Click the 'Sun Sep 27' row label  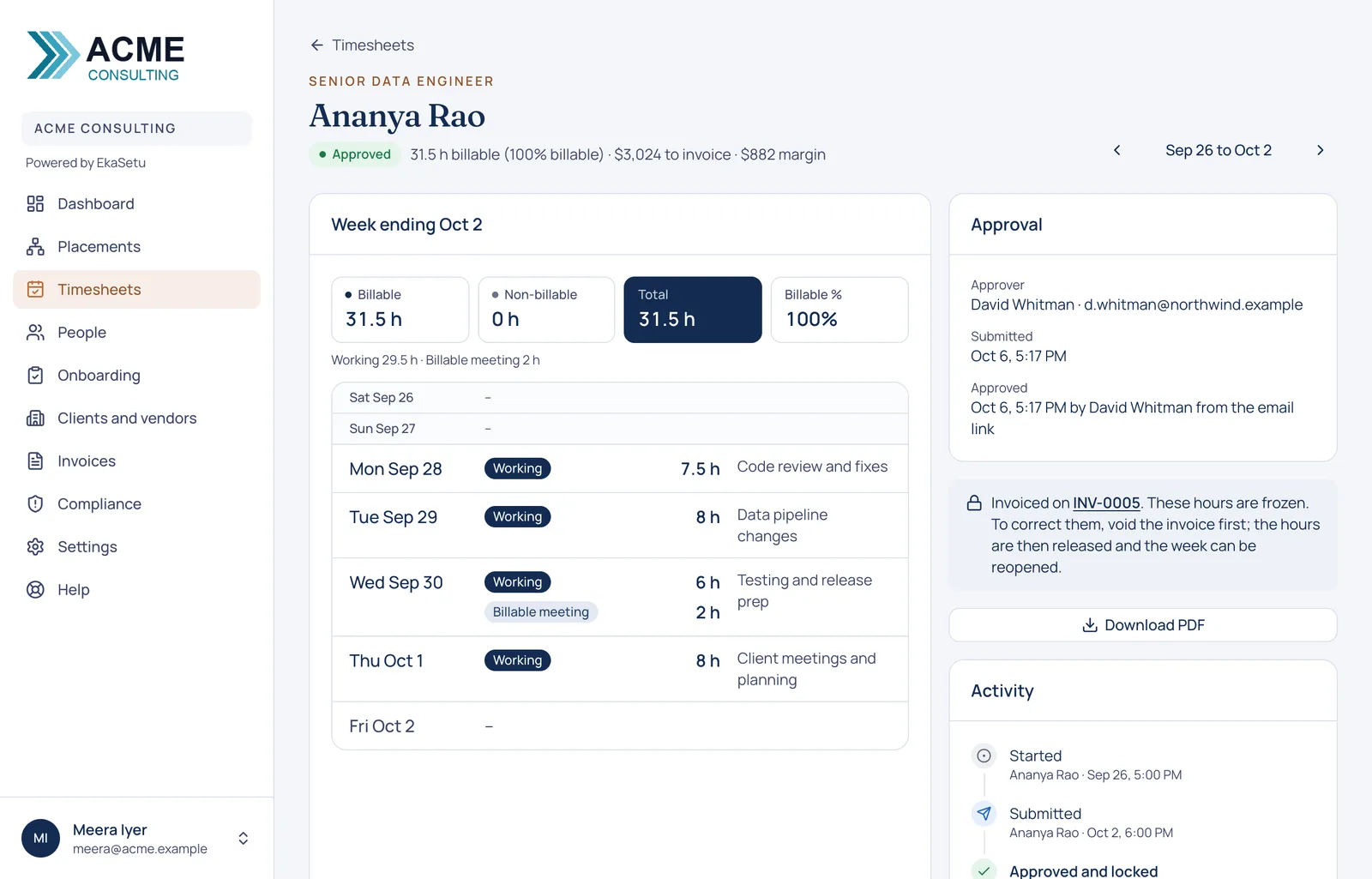[382, 429]
